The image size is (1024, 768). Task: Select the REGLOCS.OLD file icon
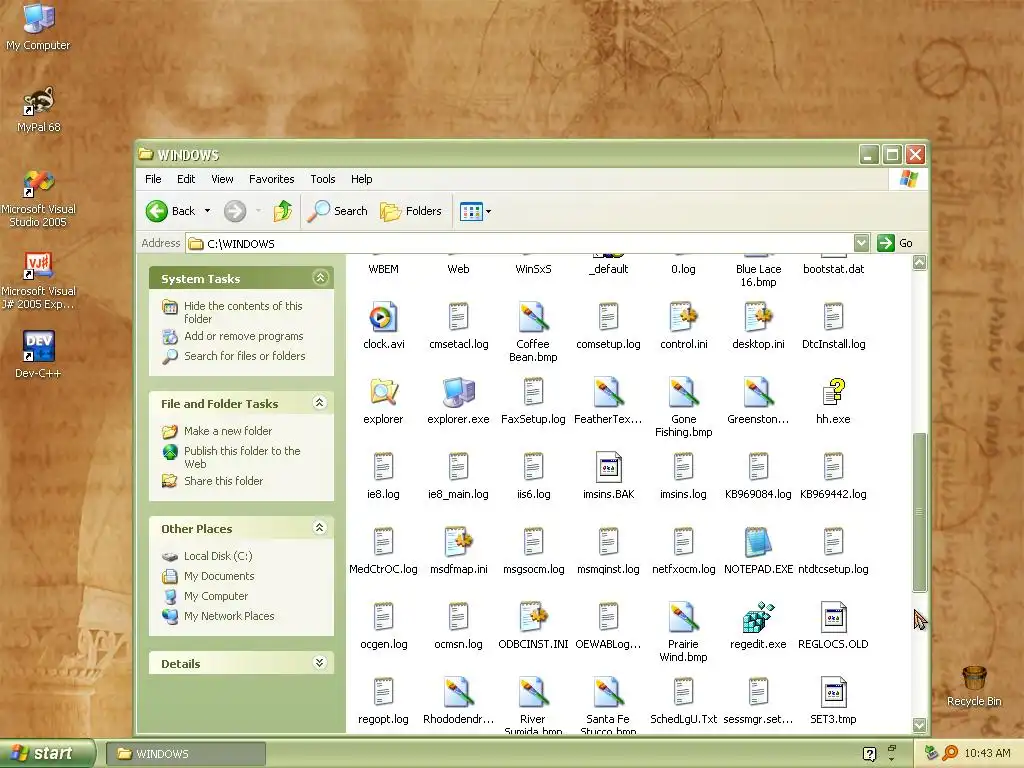tap(833, 617)
